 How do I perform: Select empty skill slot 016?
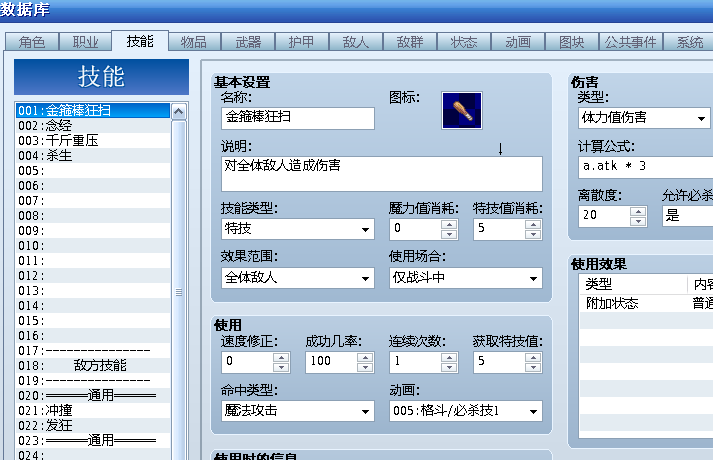(93, 335)
